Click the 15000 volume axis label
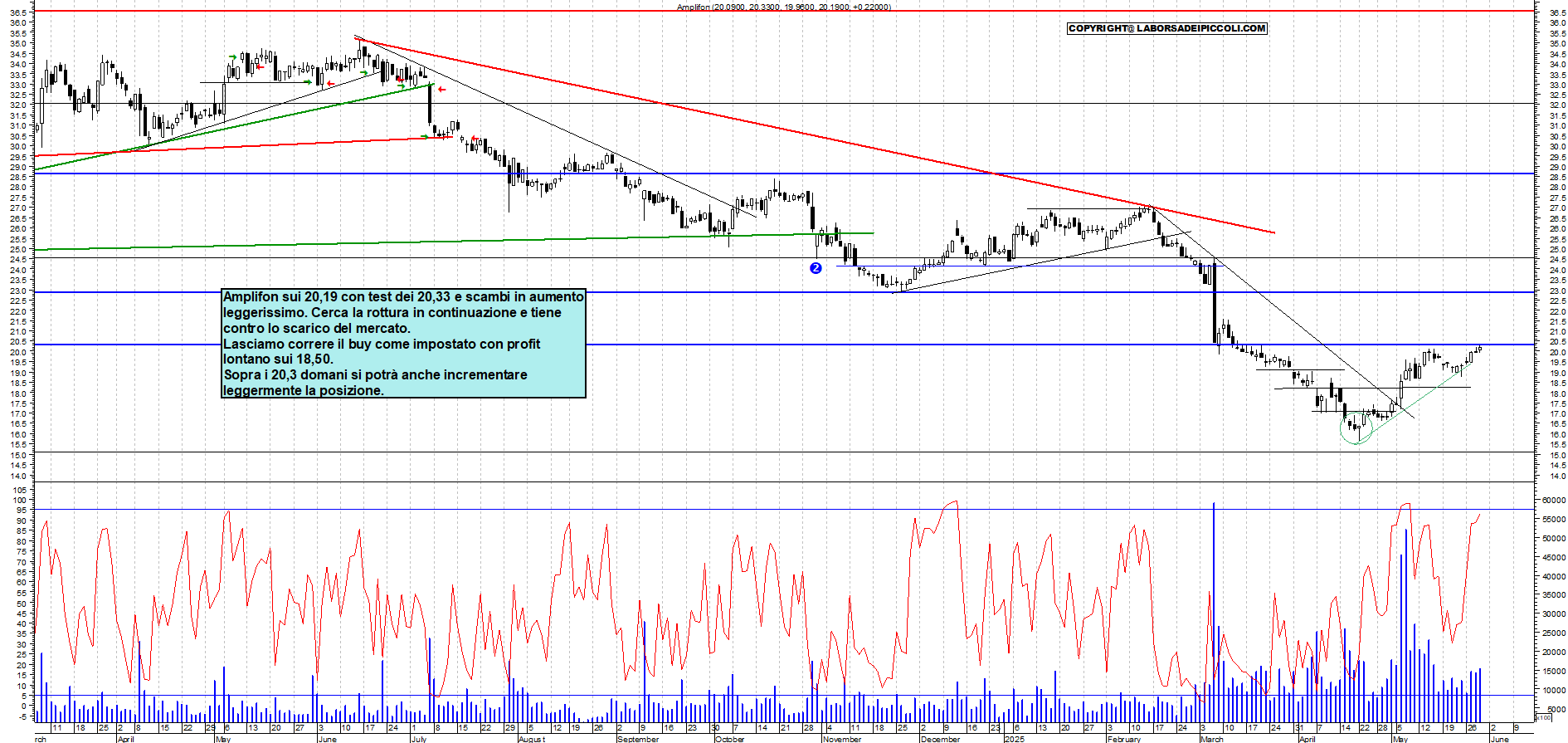The width and height of the screenshot is (1568, 743). pyautogui.click(x=1554, y=672)
